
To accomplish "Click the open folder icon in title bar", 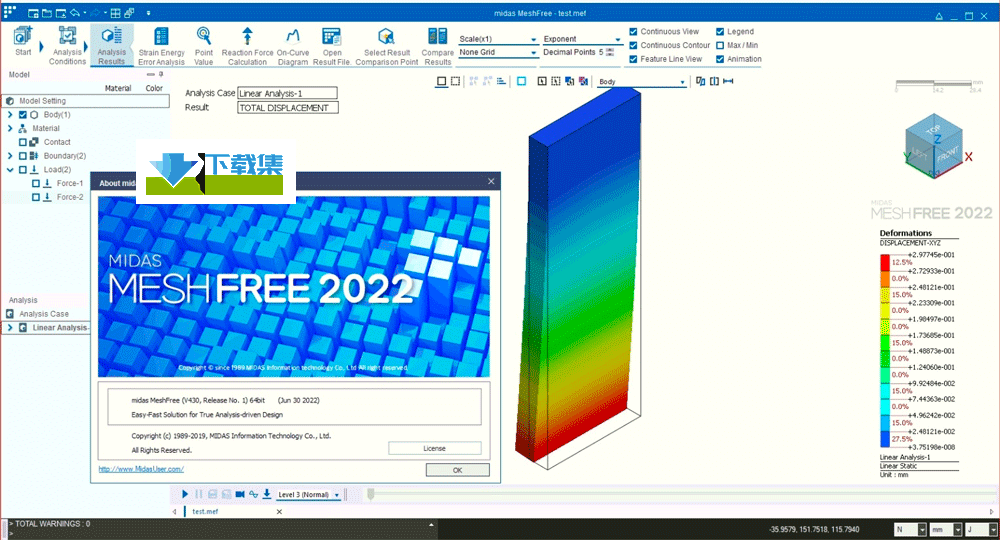I will 47,13.
